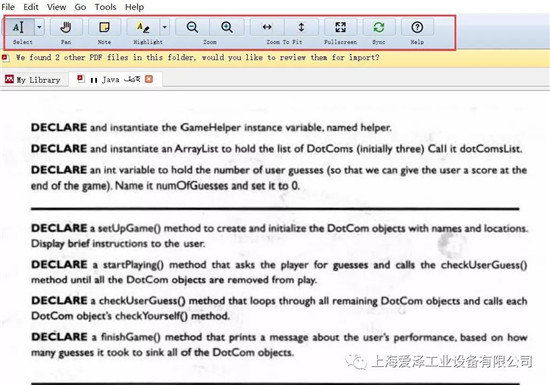The height and width of the screenshot is (385, 550).
Task: Open the View menu
Action: (x=56, y=7)
